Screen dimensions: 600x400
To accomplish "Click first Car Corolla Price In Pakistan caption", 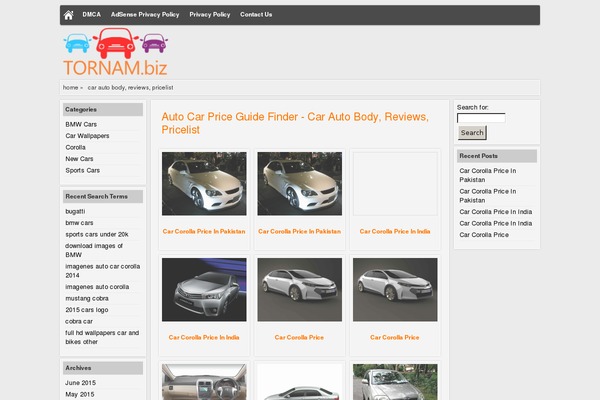I will pos(204,232).
